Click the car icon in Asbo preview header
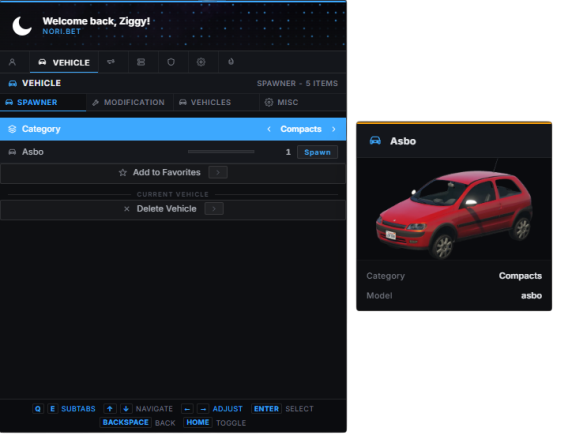Image resolution: width=568 pixels, height=439 pixels. pos(375,141)
